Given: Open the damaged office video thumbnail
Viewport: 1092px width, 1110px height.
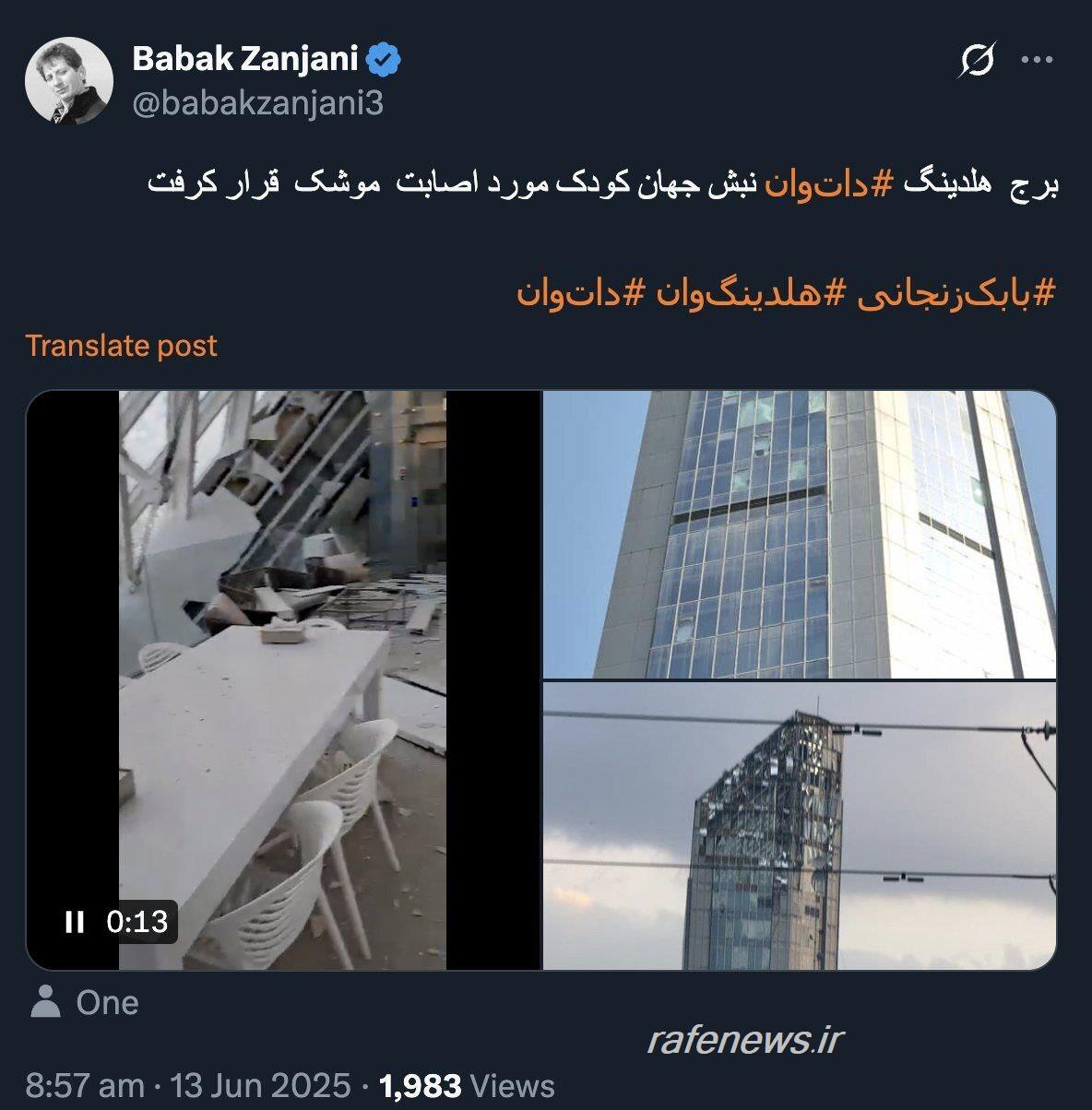Looking at the screenshot, I should [283, 680].
